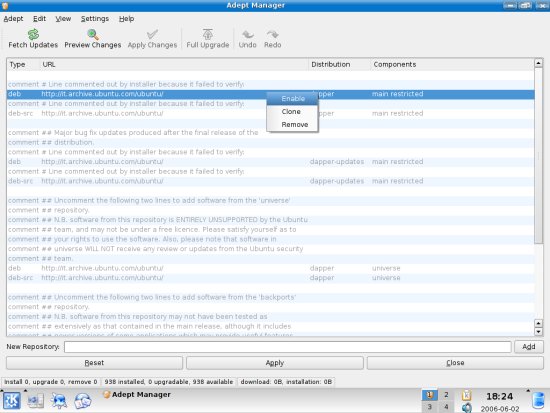Select comment row 'universe WILL NOT receive any review'
550x413 pixels.
point(270,249)
